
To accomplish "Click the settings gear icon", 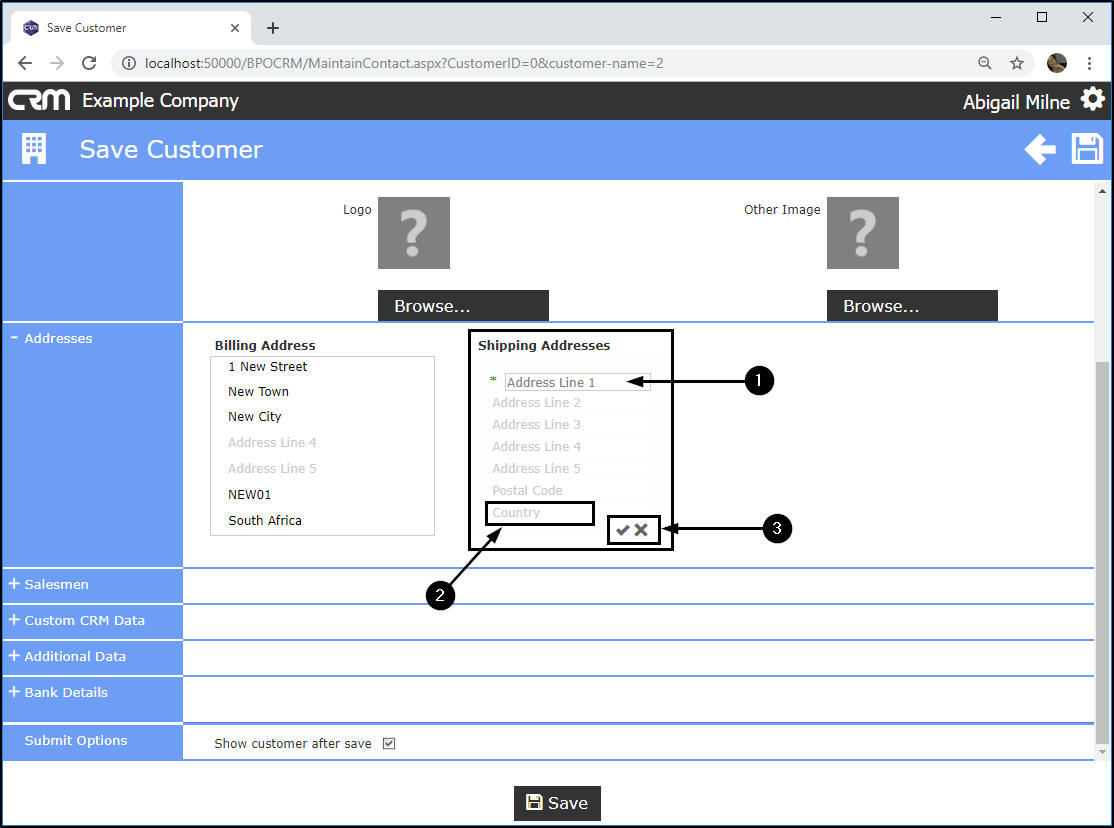I will point(1092,100).
